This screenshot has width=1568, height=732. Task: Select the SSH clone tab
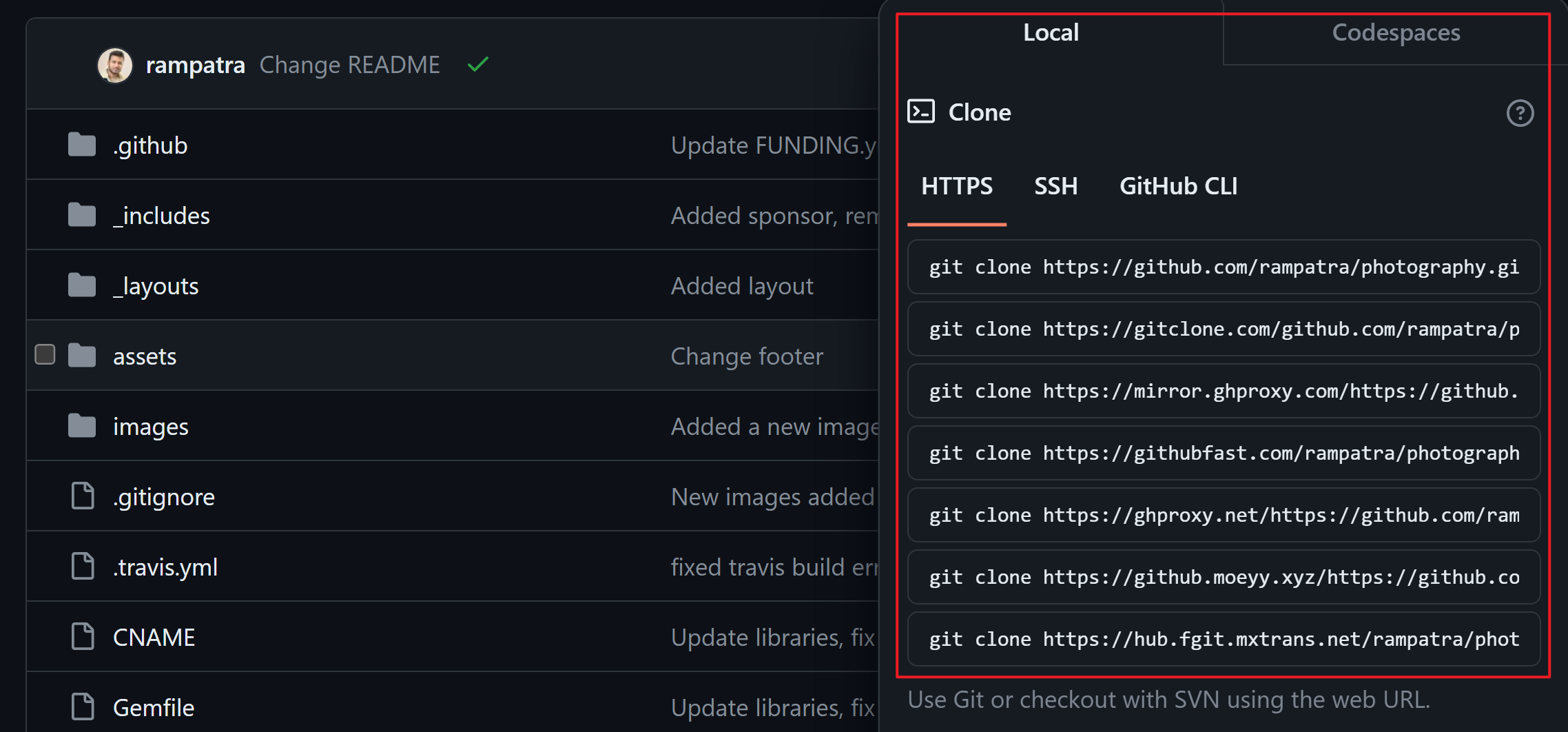click(x=1055, y=186)
